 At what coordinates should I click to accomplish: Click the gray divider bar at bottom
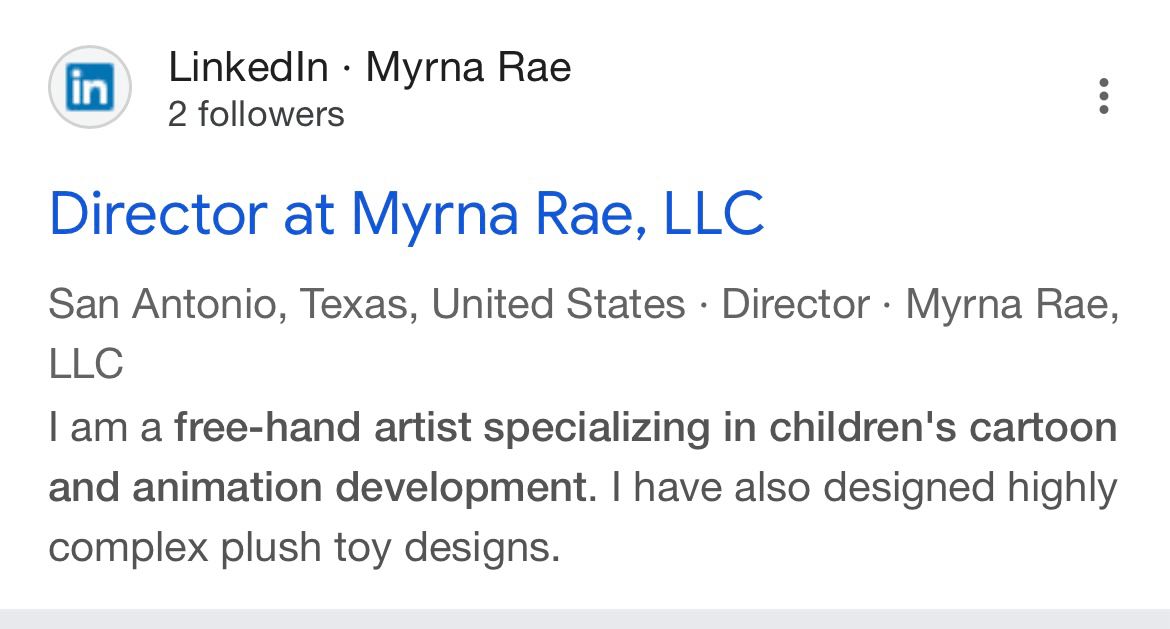[585, 619]
